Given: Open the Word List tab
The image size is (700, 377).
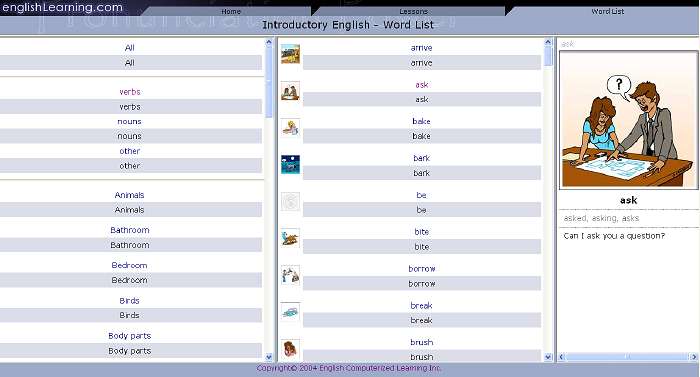Looking at the screenshot, I should point(608,12).
